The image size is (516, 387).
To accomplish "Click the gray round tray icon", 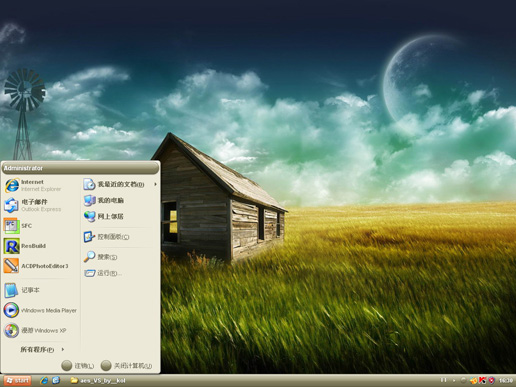I will coord(463,380).
